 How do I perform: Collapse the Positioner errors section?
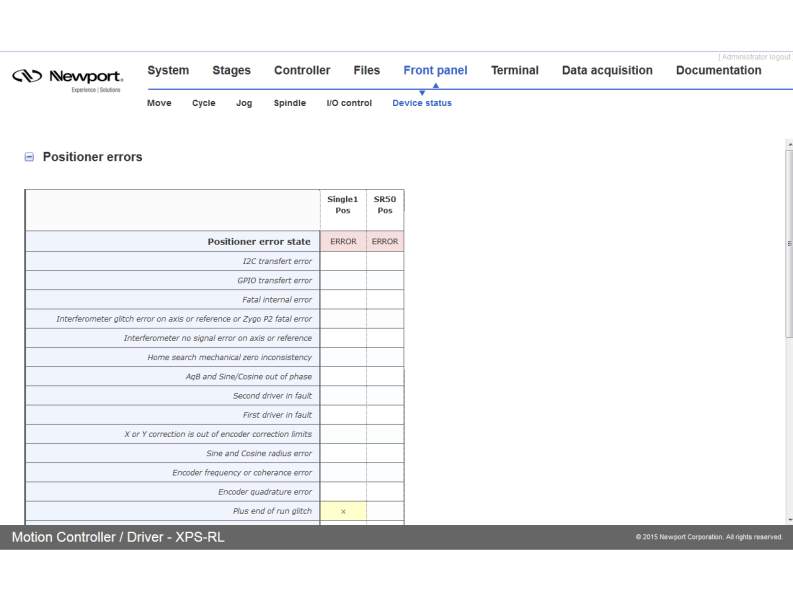tap(29, 157)
